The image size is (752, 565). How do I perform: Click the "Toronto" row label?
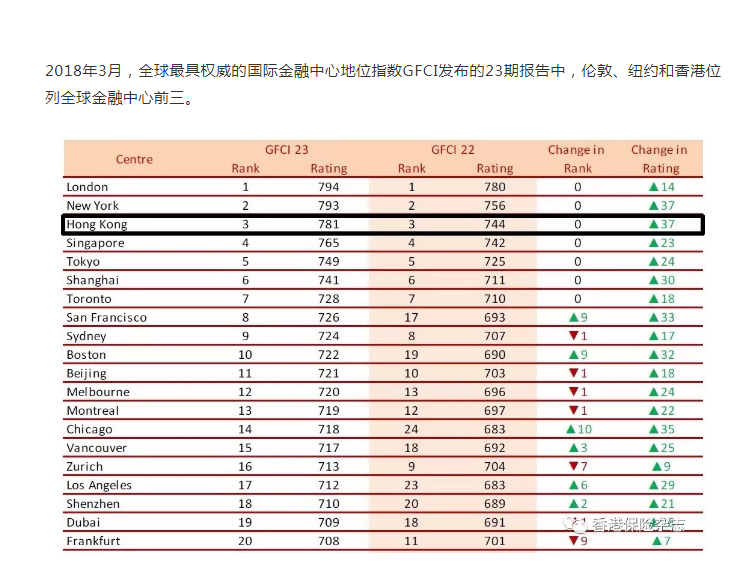click(89, 299)
